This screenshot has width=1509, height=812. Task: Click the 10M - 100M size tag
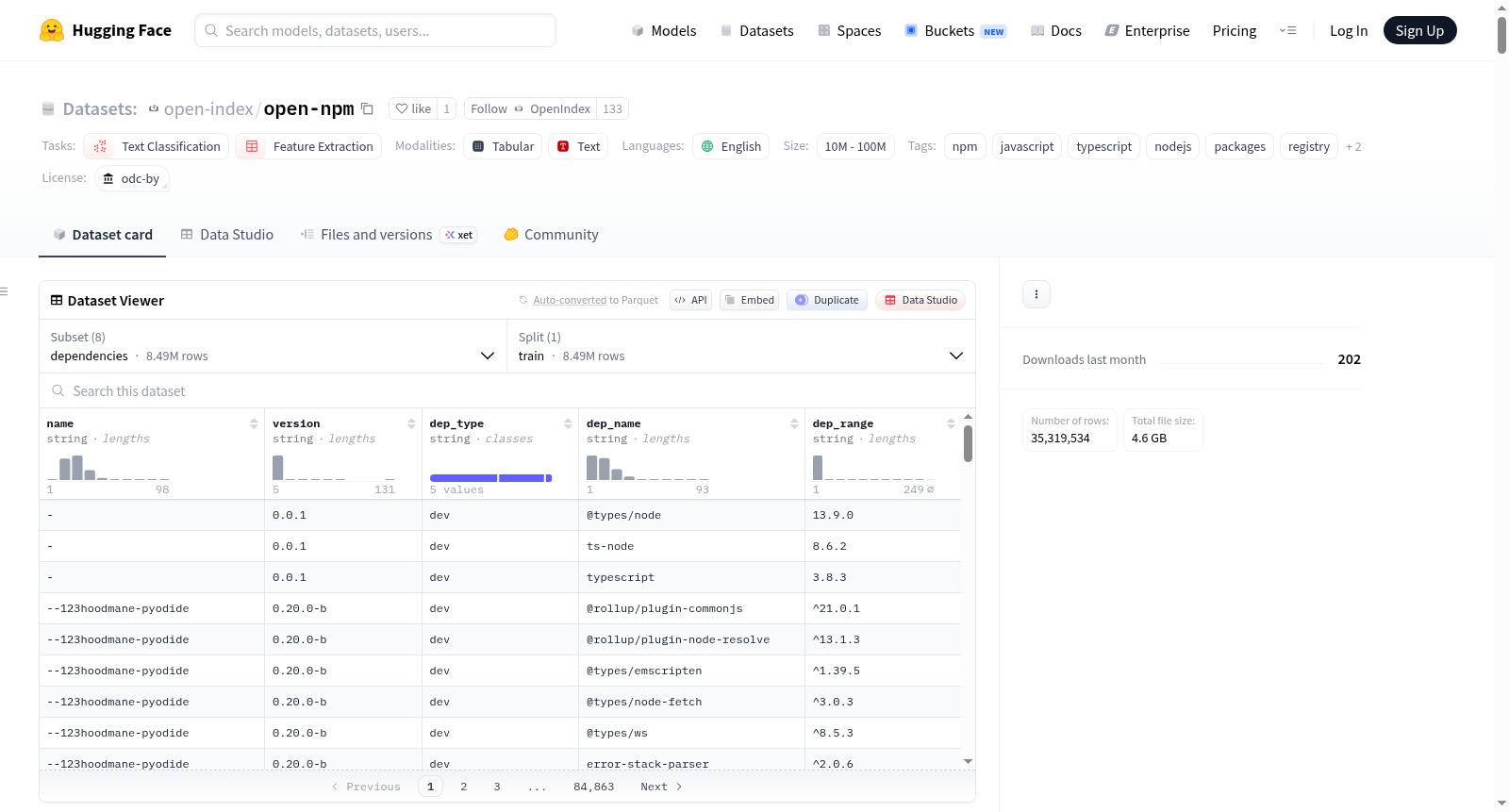[x=855, y=146]
